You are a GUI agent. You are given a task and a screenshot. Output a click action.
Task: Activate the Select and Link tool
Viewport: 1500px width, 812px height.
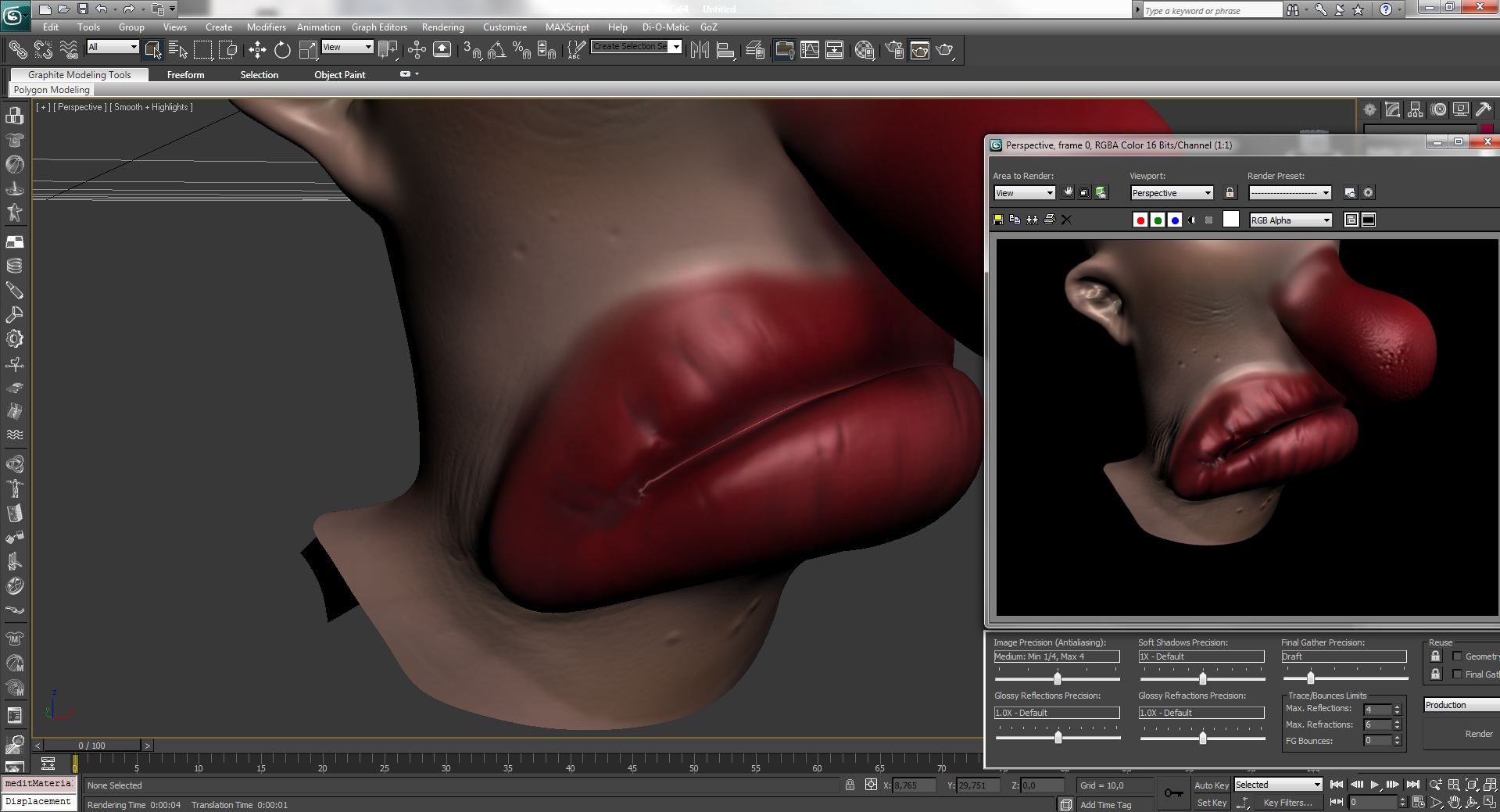[18, 49]
